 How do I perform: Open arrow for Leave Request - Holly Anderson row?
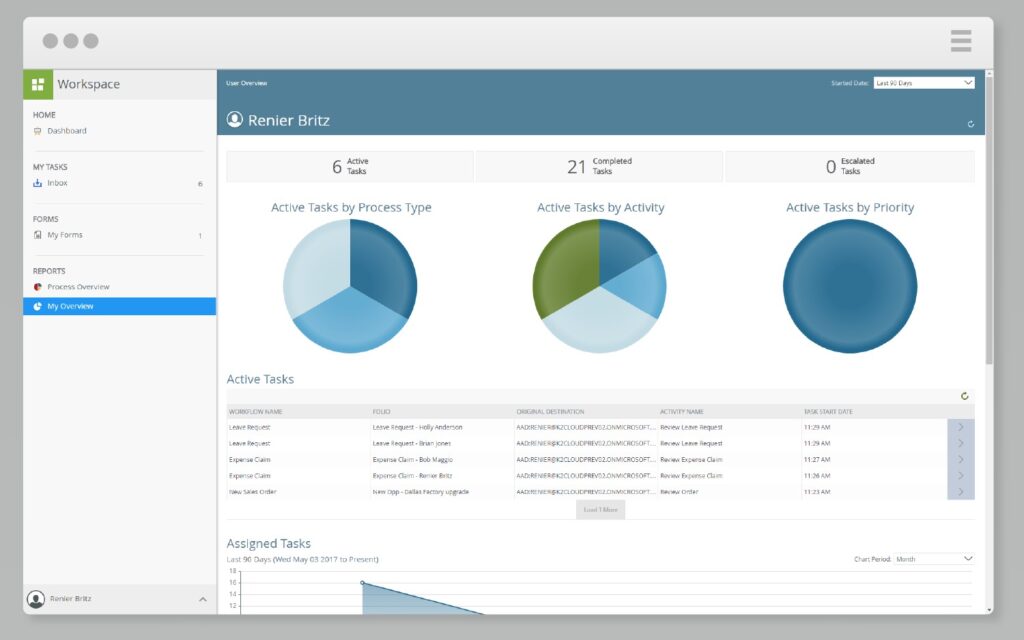[x=960, y=427]
